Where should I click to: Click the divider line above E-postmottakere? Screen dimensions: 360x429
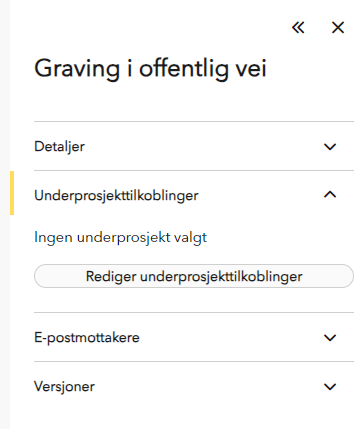(194, 313)
